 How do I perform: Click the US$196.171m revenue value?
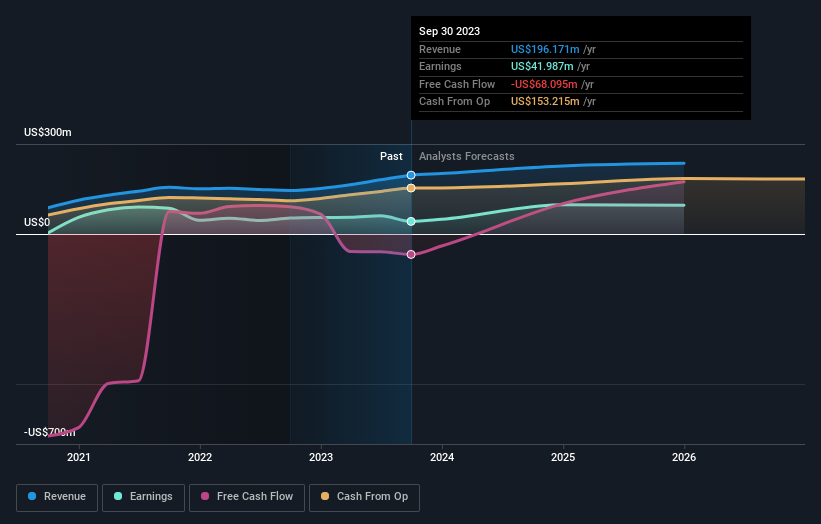(545, 49)
